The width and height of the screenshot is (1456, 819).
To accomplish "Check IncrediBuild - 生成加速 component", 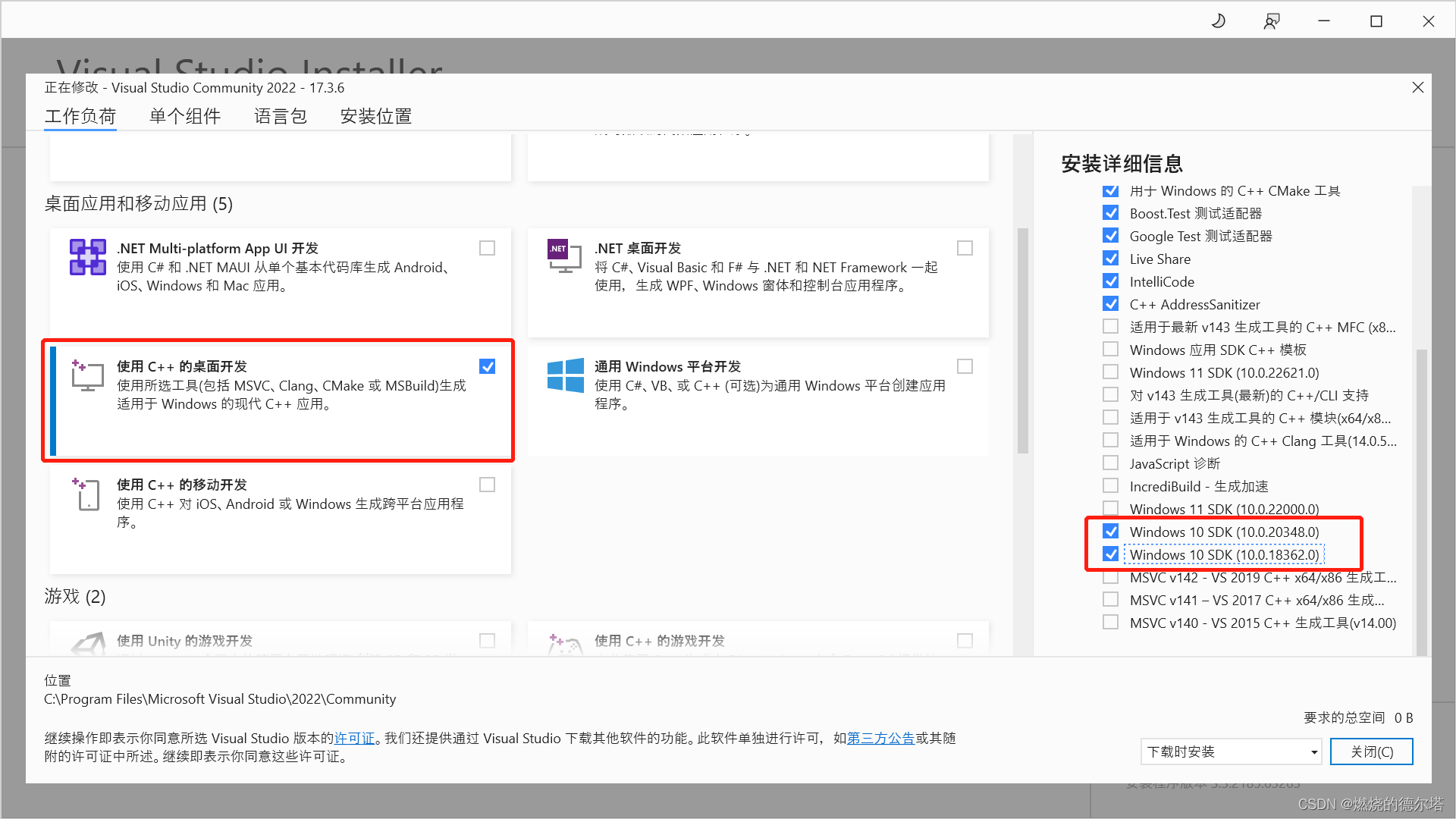I will click(1111, 486).
